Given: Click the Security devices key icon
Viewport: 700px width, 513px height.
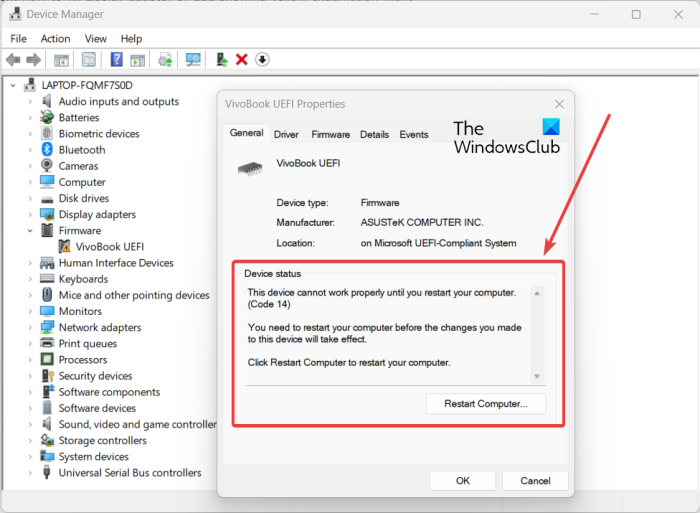Looking at the screenshot, I should point(47,375).
